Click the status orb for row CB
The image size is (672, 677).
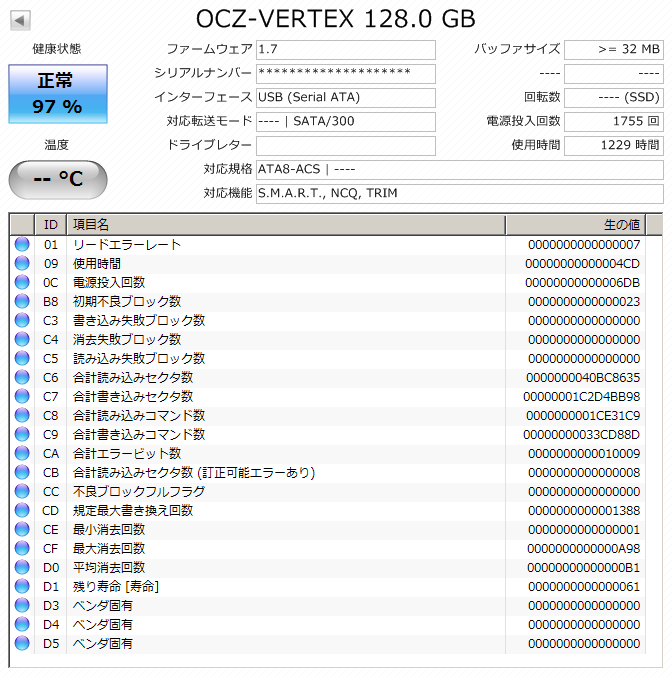coord(22,472)
